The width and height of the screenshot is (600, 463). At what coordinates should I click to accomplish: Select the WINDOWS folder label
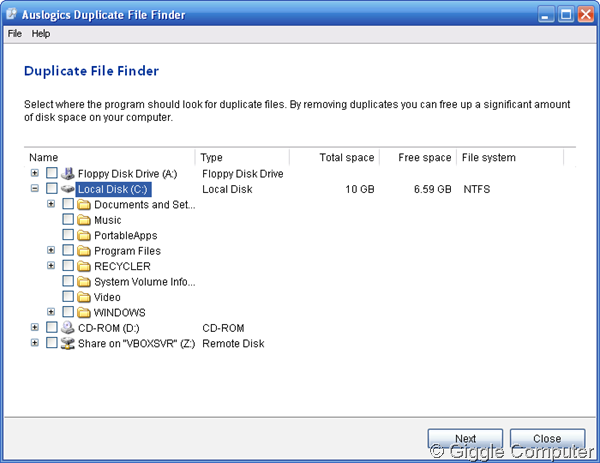click(x=119, y=313)
